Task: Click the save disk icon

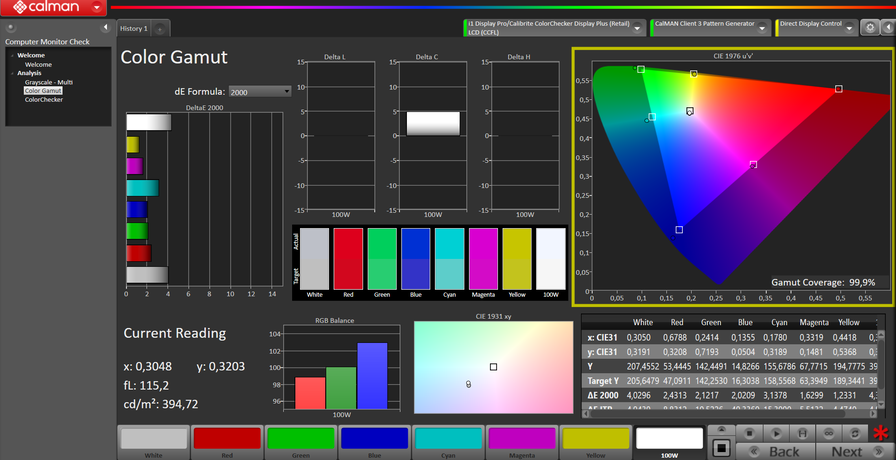Action: pos(802,433)
